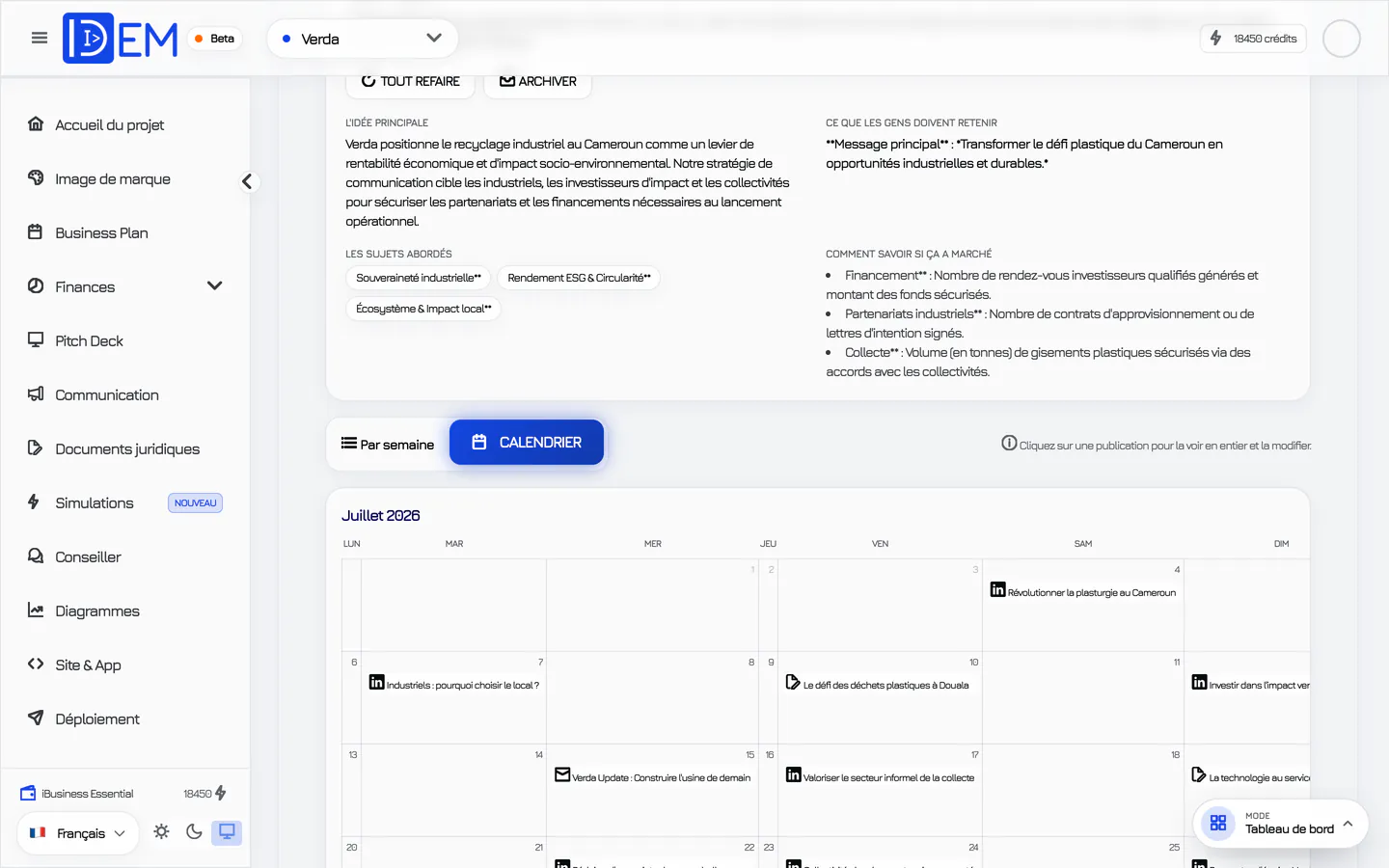The width and height of the screenshot is (1389, 868).
Task: Click the info icon beside publication hint
Action: pyautogui.click(x=1009, y=444)
